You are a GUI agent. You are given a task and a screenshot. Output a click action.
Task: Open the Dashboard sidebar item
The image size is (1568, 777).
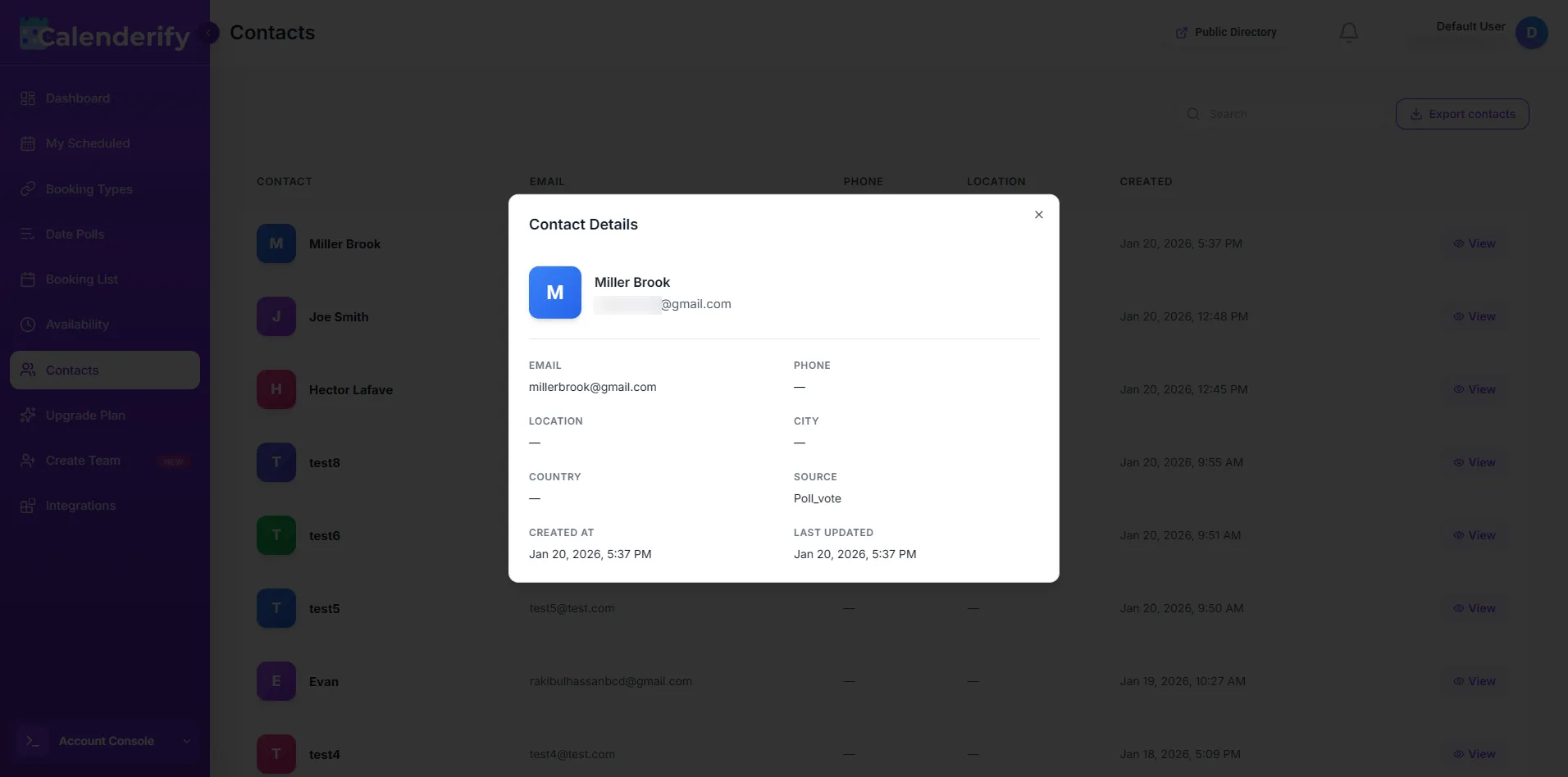click(x=77, y=98)
